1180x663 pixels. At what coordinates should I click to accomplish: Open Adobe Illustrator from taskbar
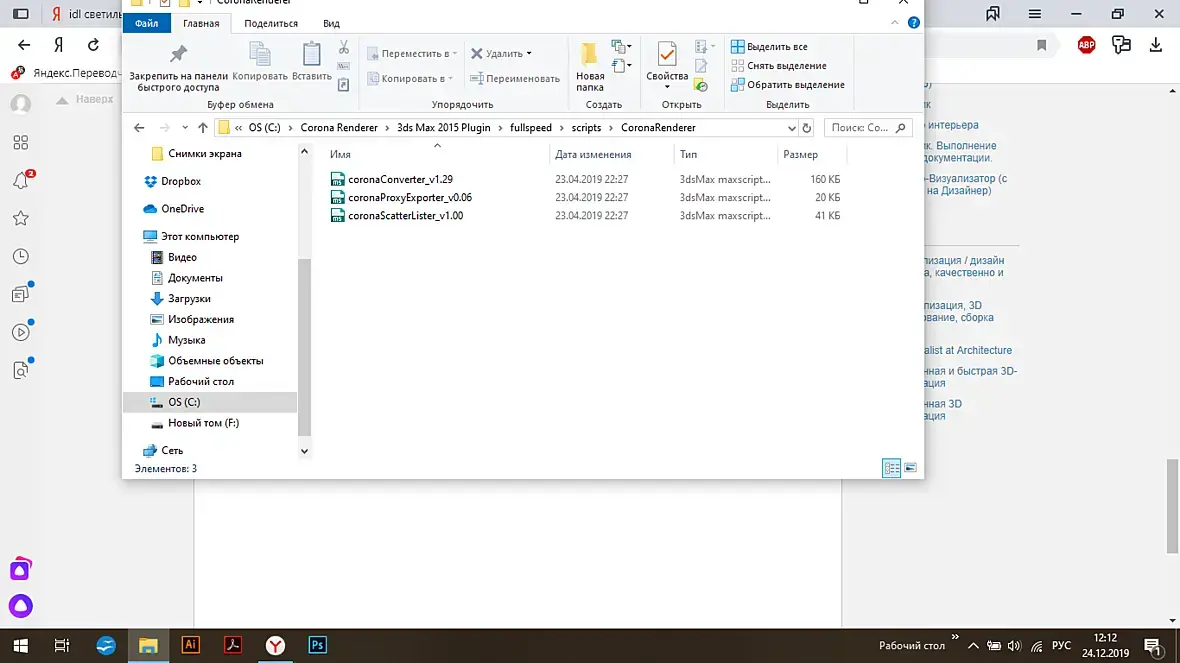coord(190,645)
